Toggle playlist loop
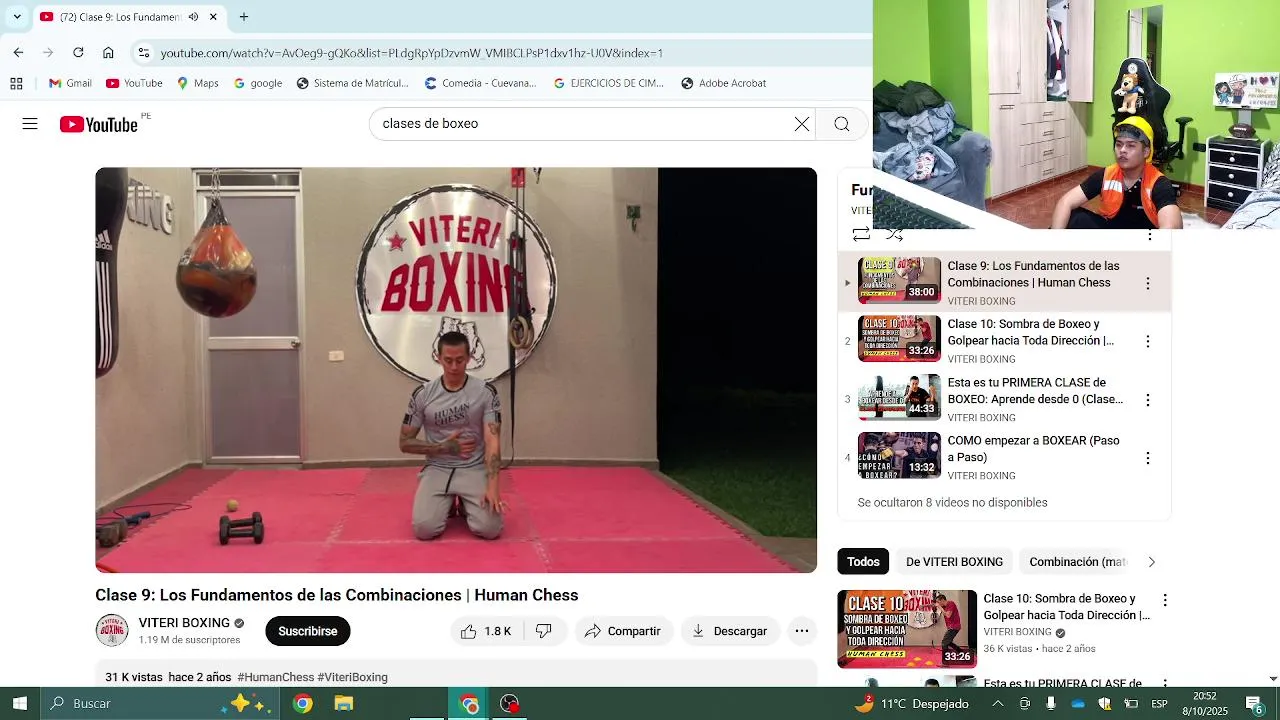 point(861,235)
